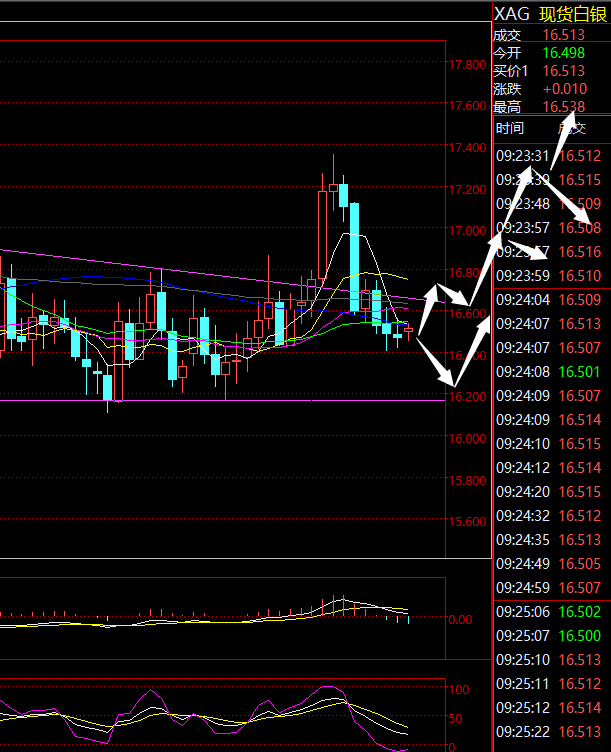Click the 09:25:07 trade priced 16.500
Image resolution: width=611 pixels, height=752 pixels.
550,636
